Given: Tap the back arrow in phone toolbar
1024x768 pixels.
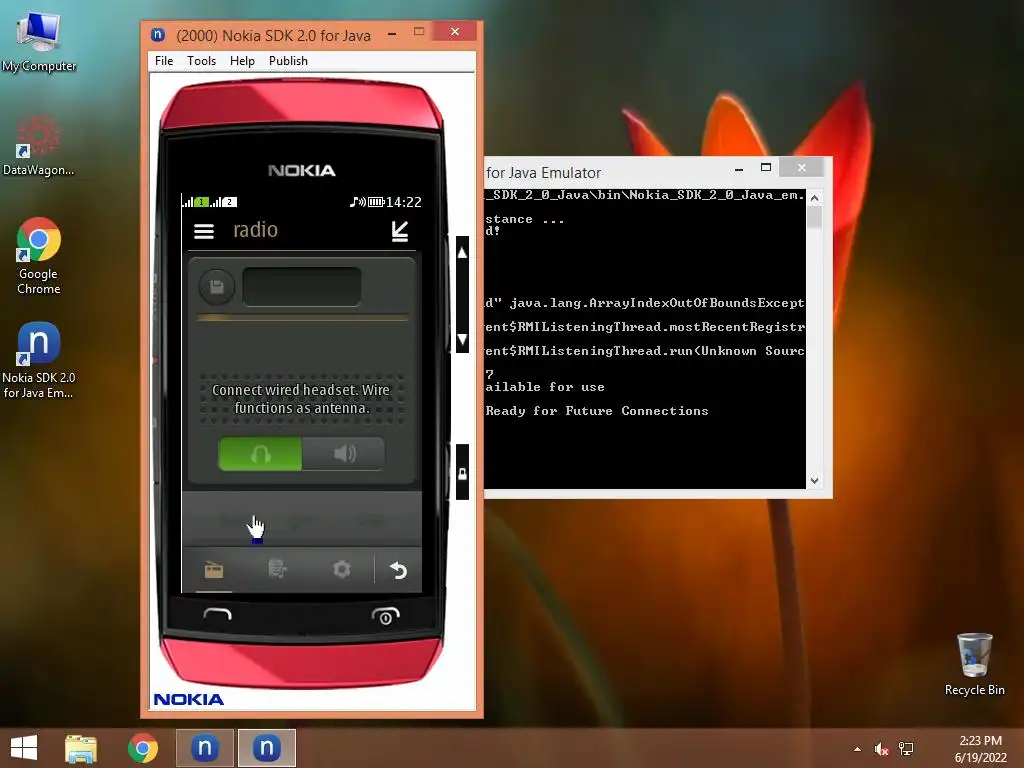Looking at the screenshot, I should point(398,570).
